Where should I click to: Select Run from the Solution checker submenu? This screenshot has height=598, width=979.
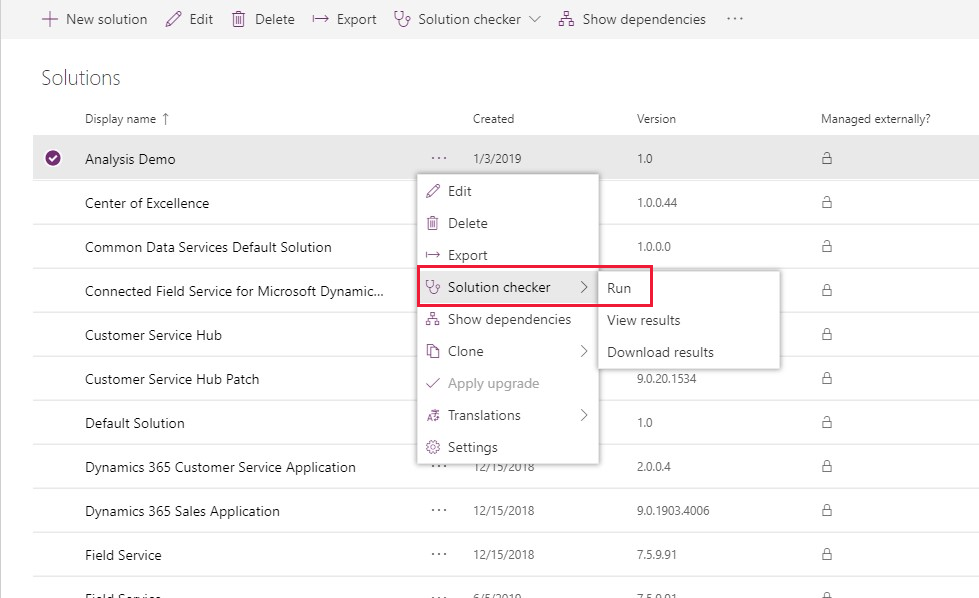tap(622, 287)
